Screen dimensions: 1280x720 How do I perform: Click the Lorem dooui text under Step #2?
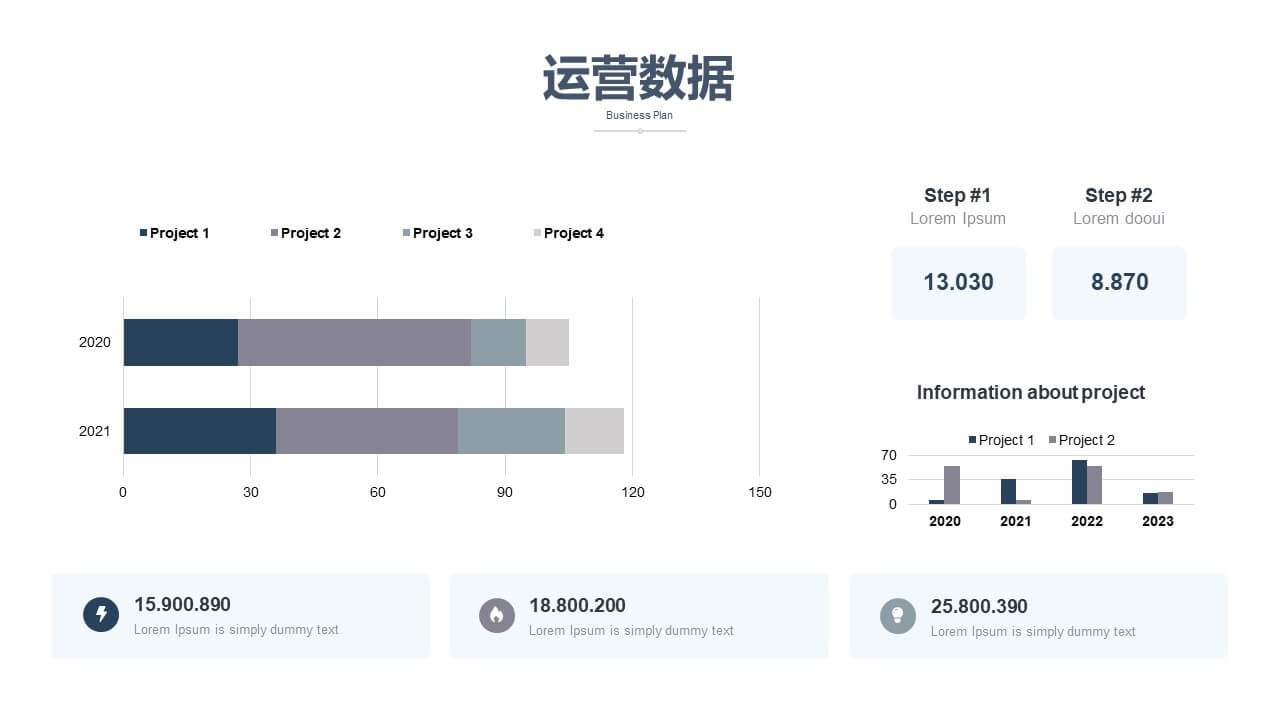tap(1119, 218)
